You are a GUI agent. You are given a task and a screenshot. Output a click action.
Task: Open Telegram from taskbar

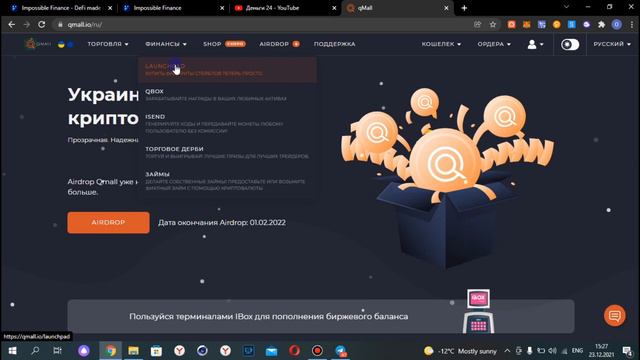pyautogui.click(x=340, y=351)
